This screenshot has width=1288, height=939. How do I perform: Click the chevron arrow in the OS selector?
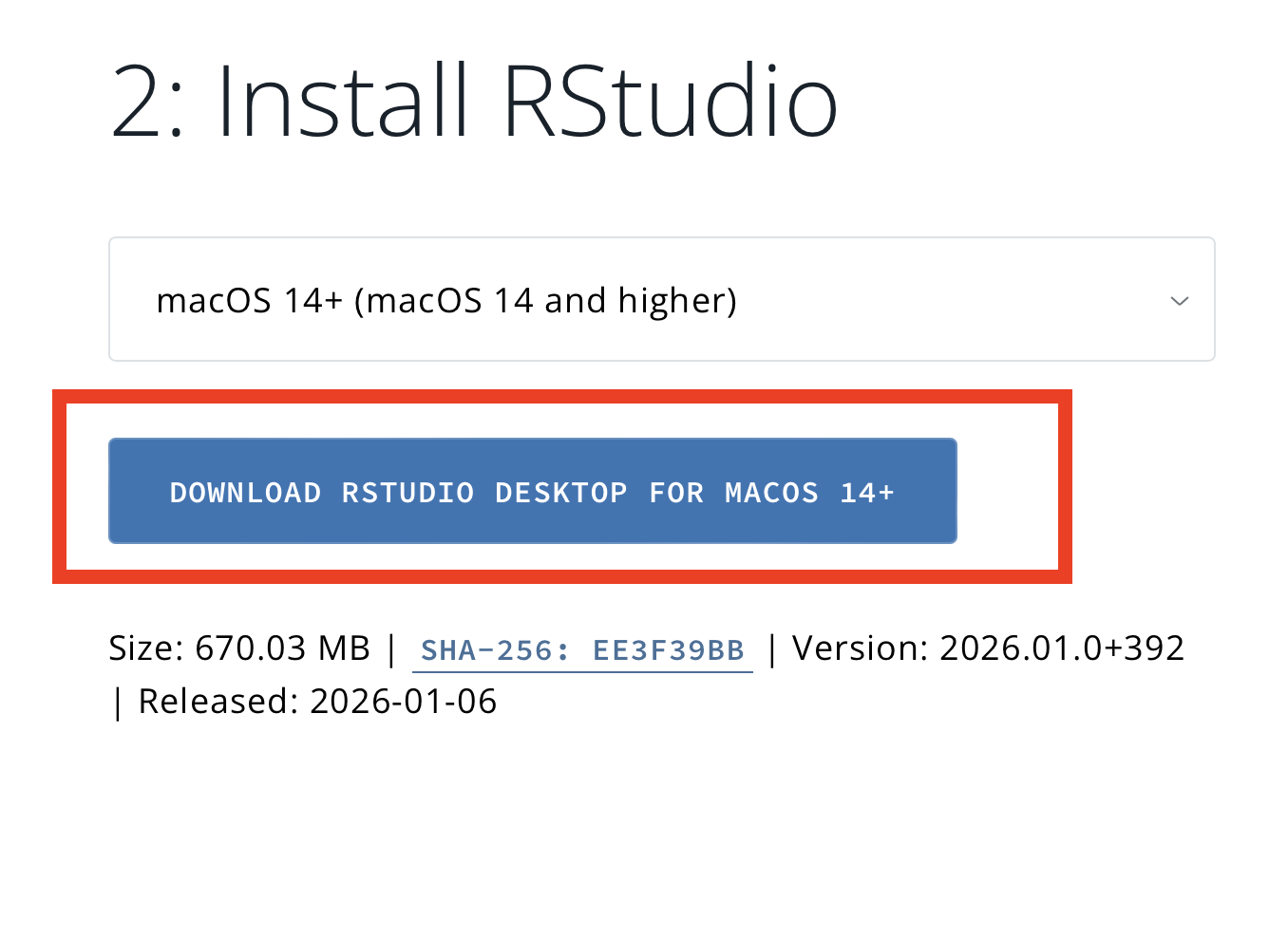[x=1180, y=301]
